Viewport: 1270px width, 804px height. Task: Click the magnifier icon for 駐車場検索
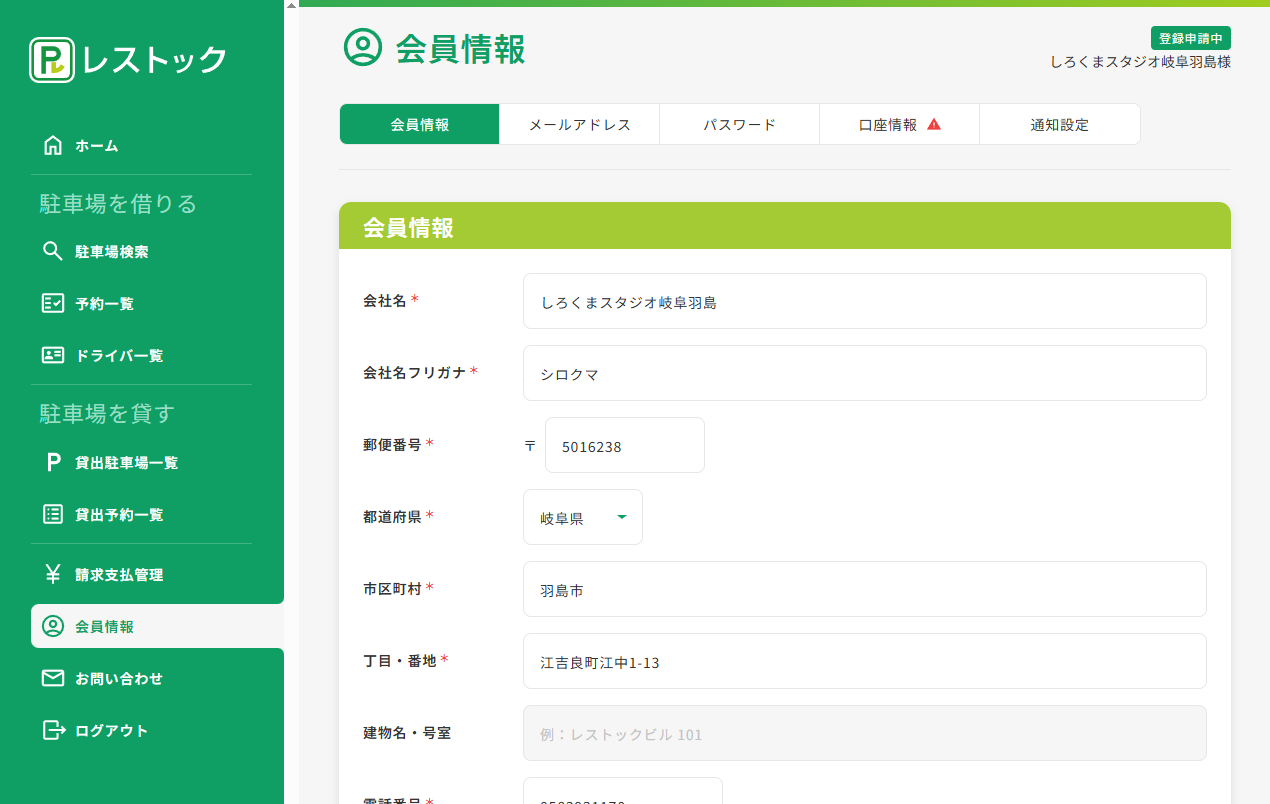tap(53, 252)
